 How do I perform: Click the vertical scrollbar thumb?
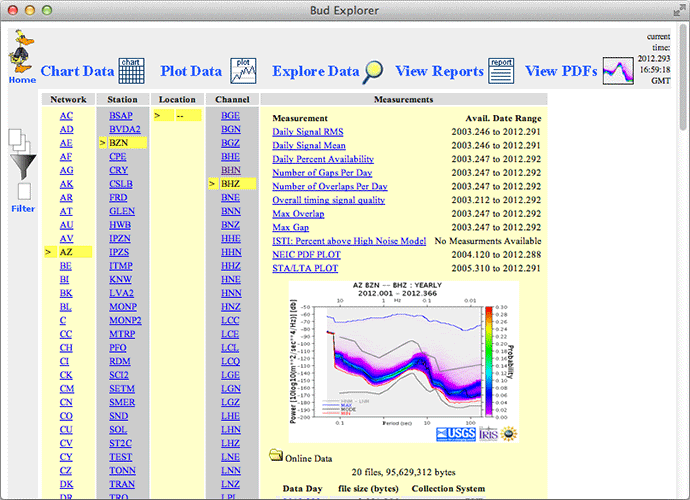[x=683, y=76]
